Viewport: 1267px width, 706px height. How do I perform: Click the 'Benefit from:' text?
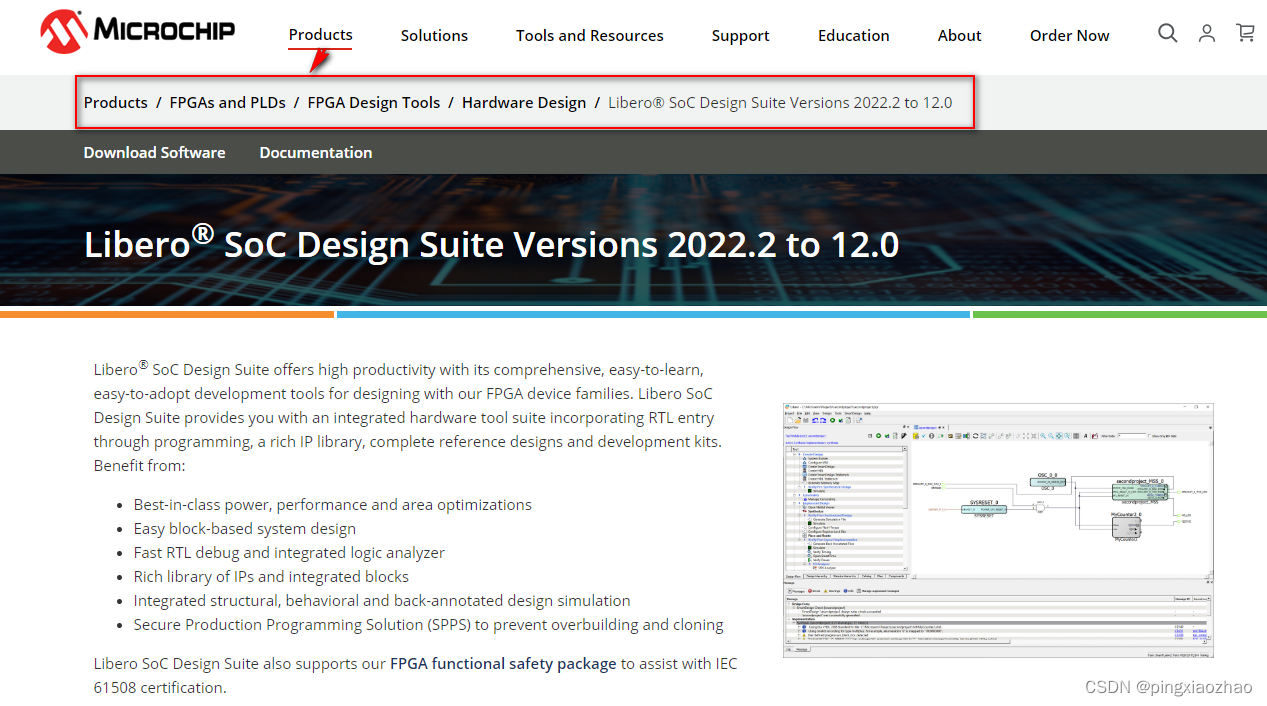[x=140, y=466]
